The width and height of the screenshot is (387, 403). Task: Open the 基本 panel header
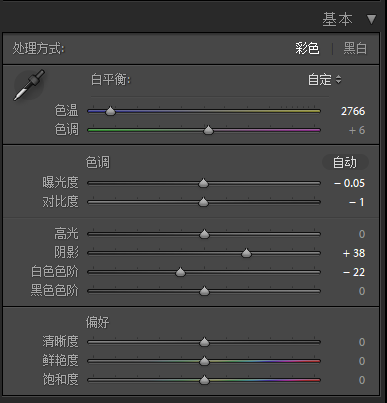[337, 19]
